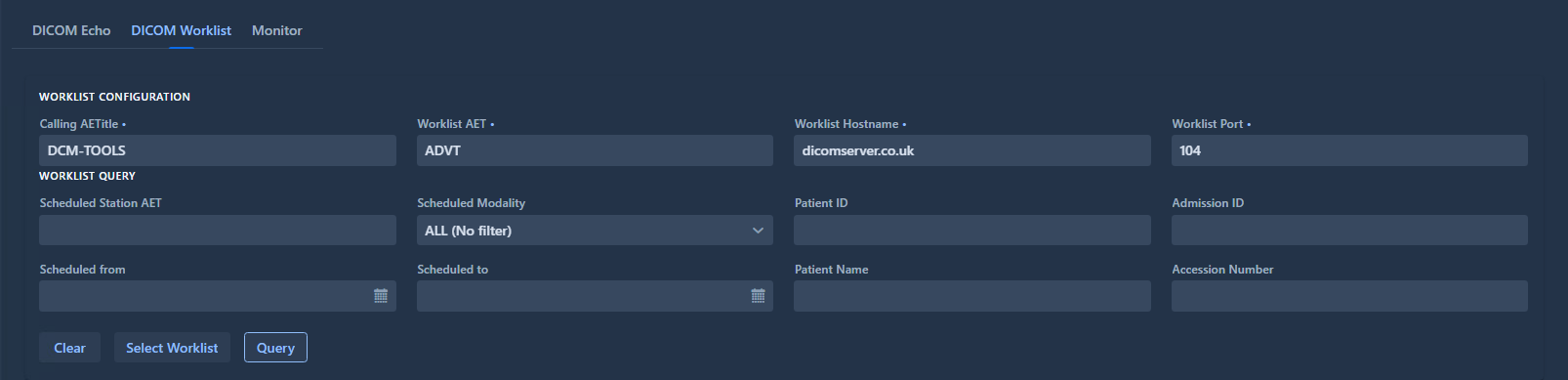1568x380 pixels.
Task: Click the Scheduled Modality label
Action: tap(471, 203)
